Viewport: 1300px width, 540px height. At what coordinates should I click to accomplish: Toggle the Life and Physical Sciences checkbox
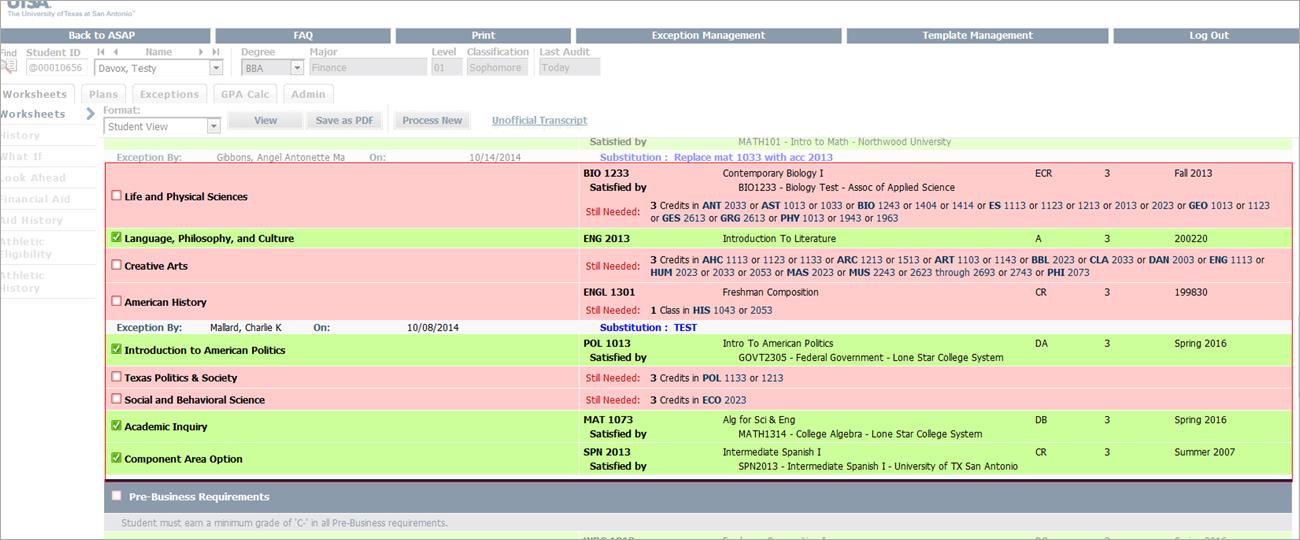[117, 196]
